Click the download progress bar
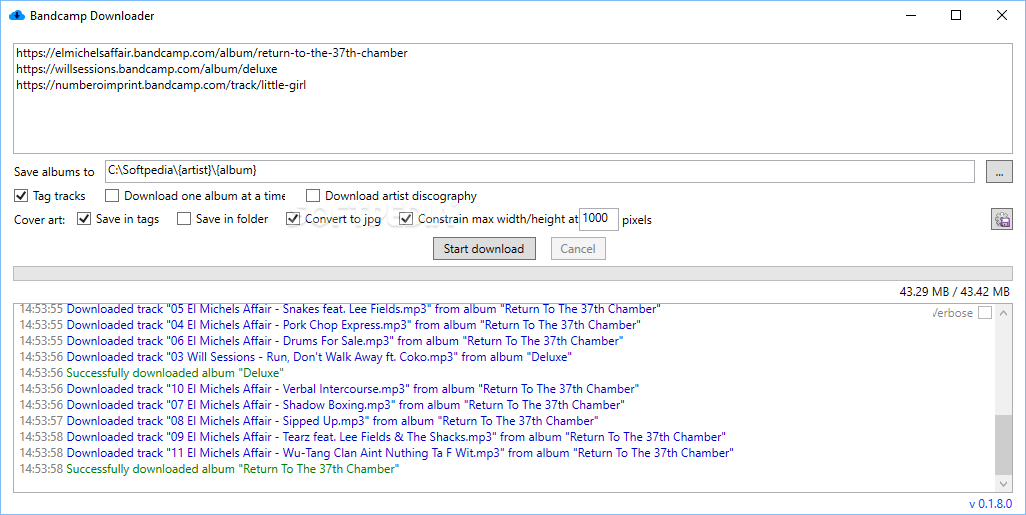Image resolution: width=1026 pixels, height=515 pixels. tap(513, 274)
